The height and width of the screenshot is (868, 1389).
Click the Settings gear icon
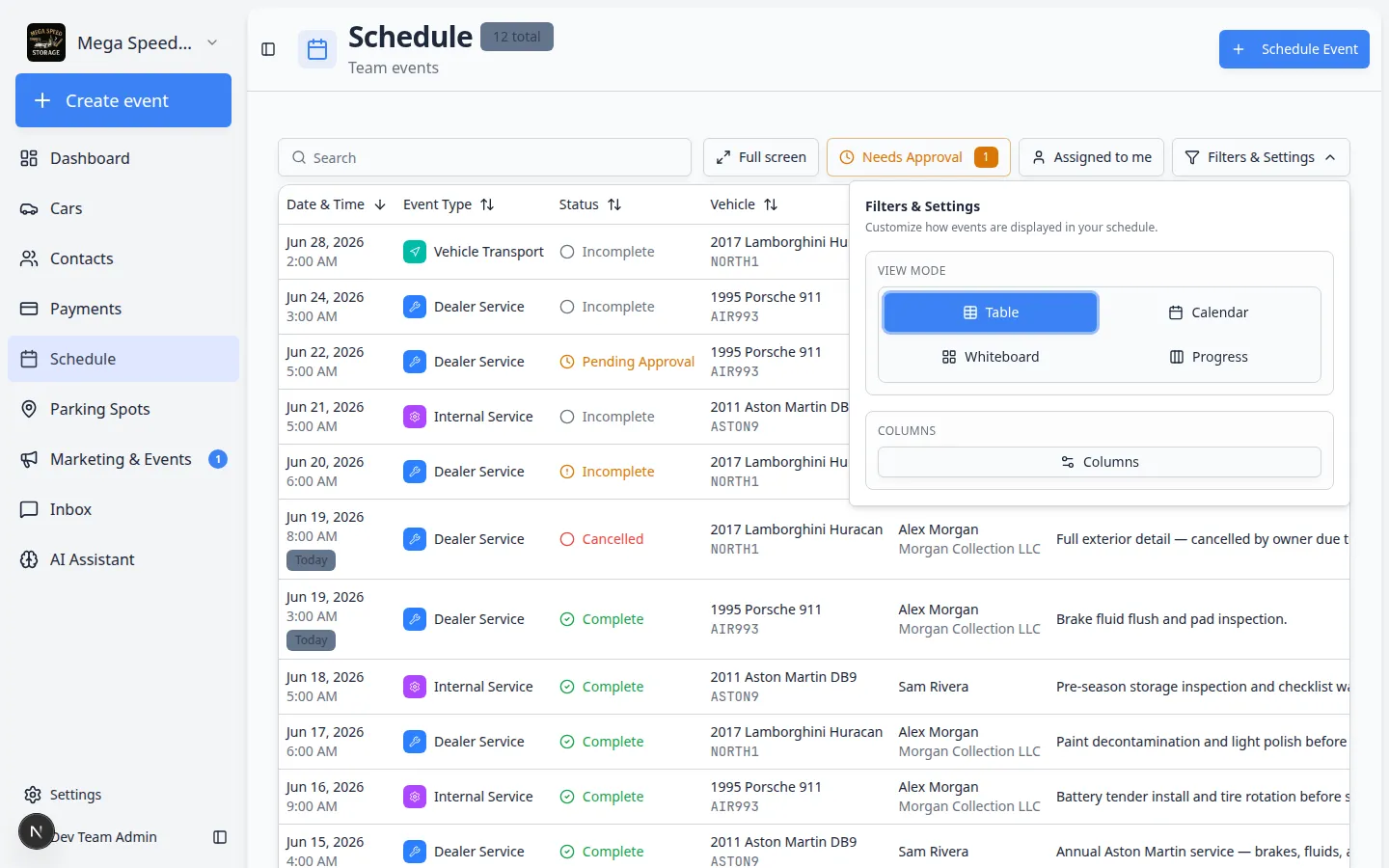pyautogui.click(x=33, y=795)
